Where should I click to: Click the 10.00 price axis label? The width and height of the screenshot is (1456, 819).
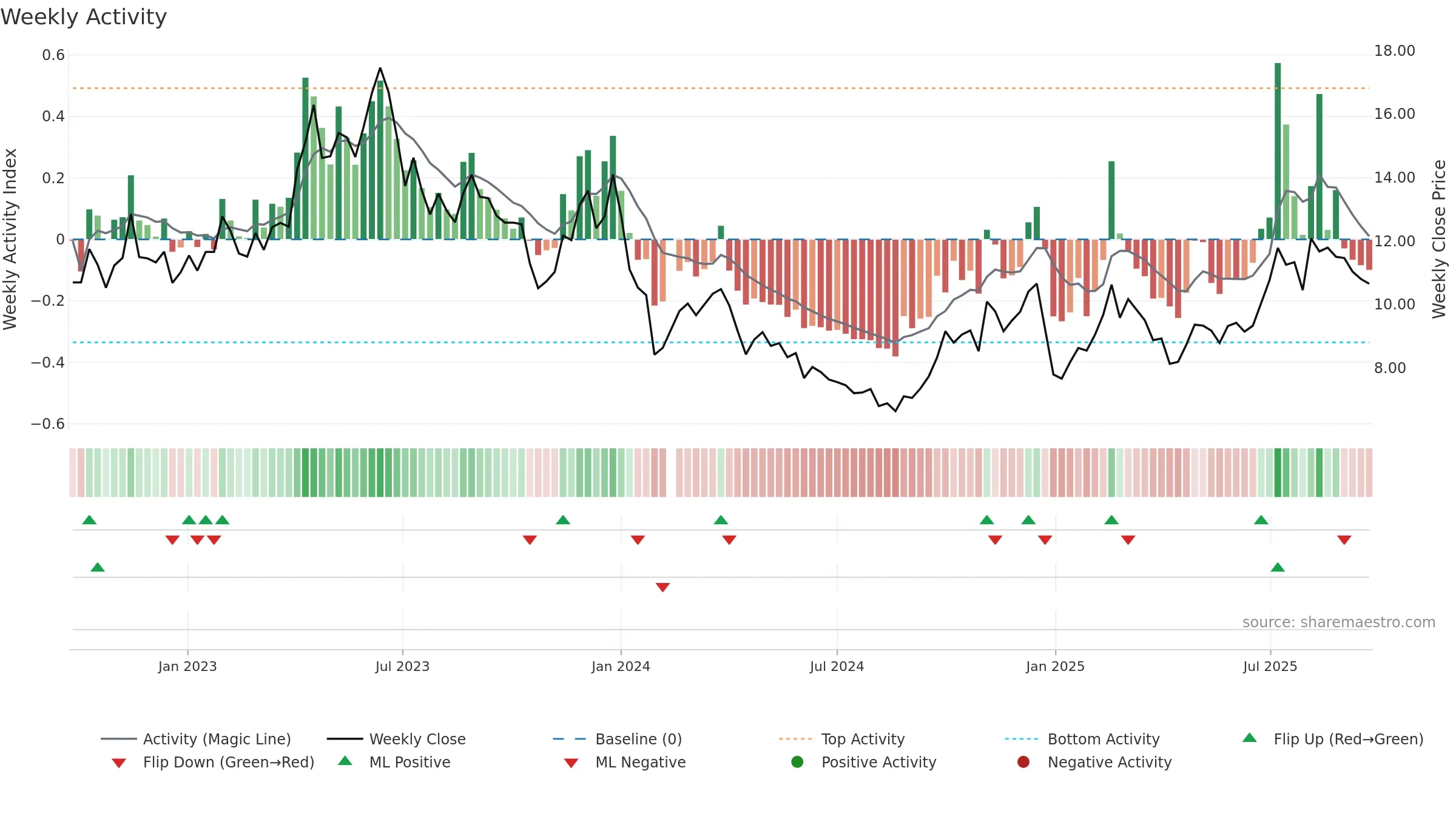coord(1394,305)
